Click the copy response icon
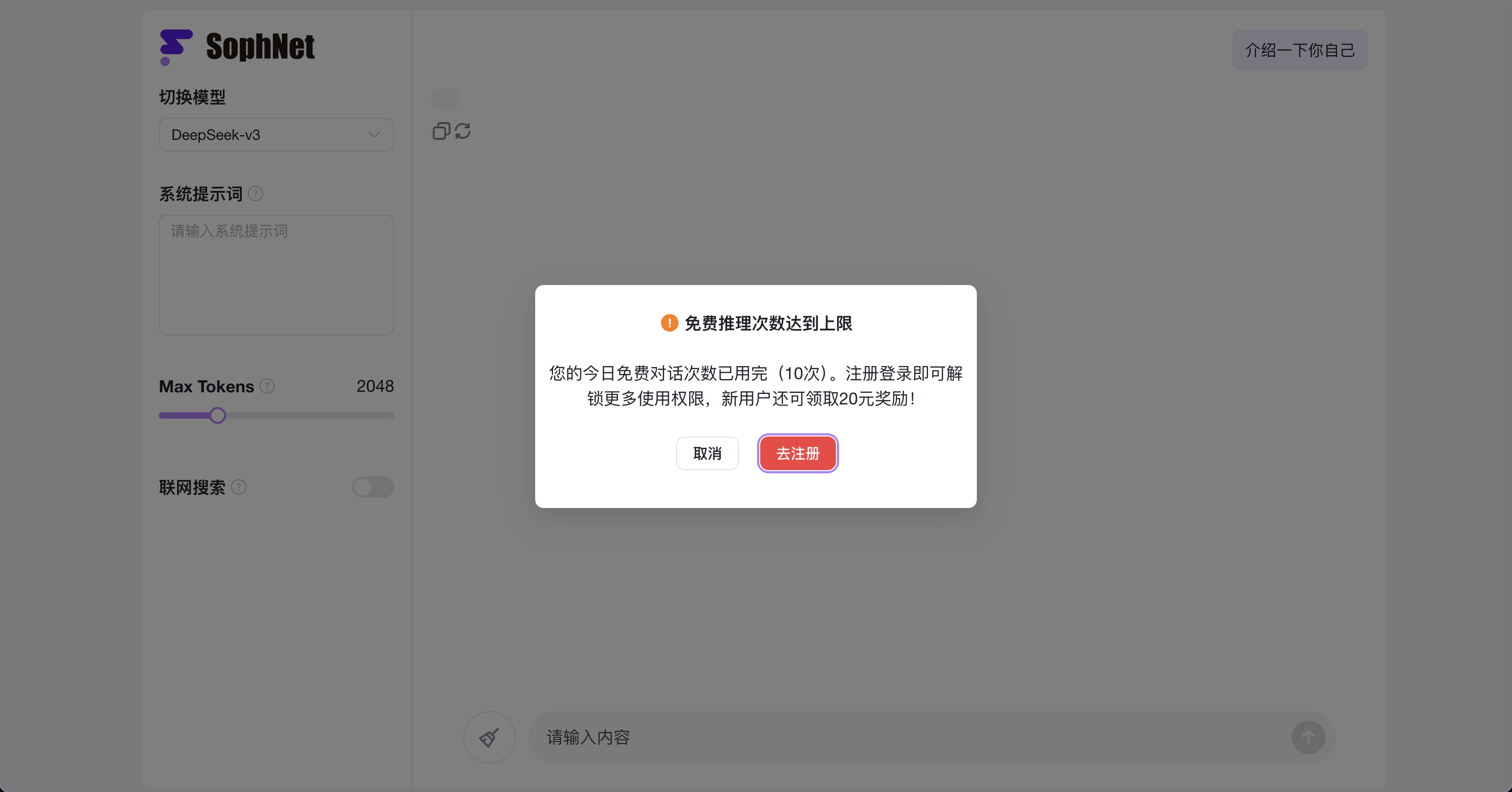 click(442, 131)
